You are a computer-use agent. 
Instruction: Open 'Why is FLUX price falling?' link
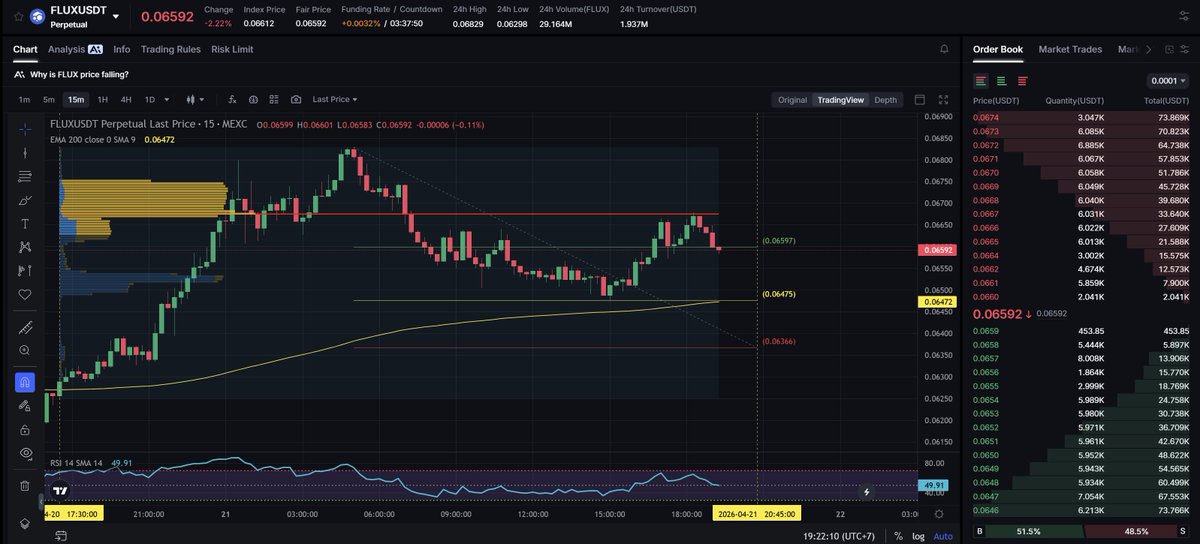tap(79, 74)
